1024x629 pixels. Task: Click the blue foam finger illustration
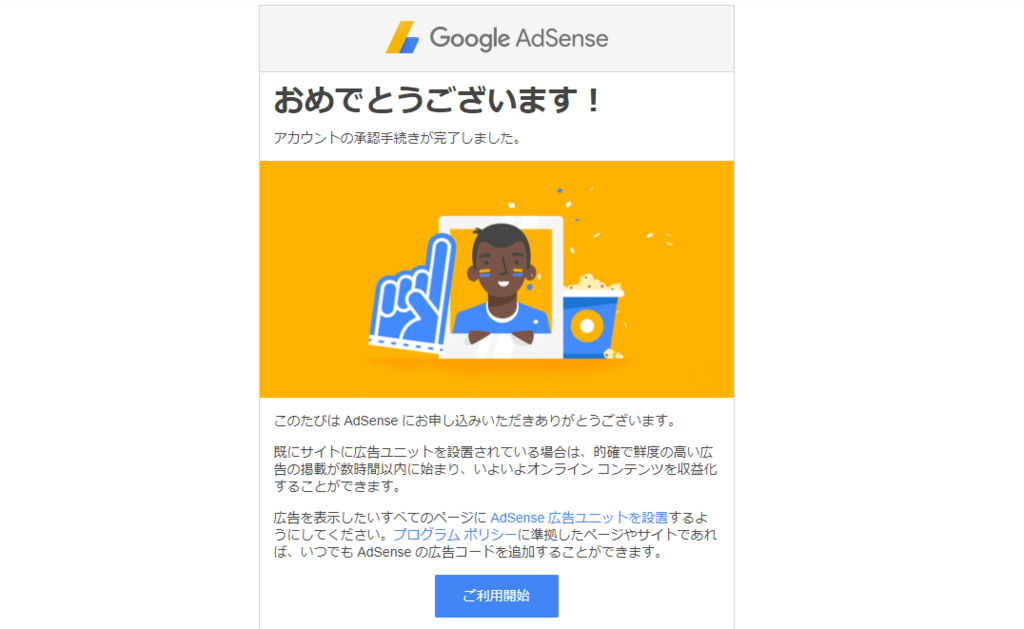tap(412, 295)
